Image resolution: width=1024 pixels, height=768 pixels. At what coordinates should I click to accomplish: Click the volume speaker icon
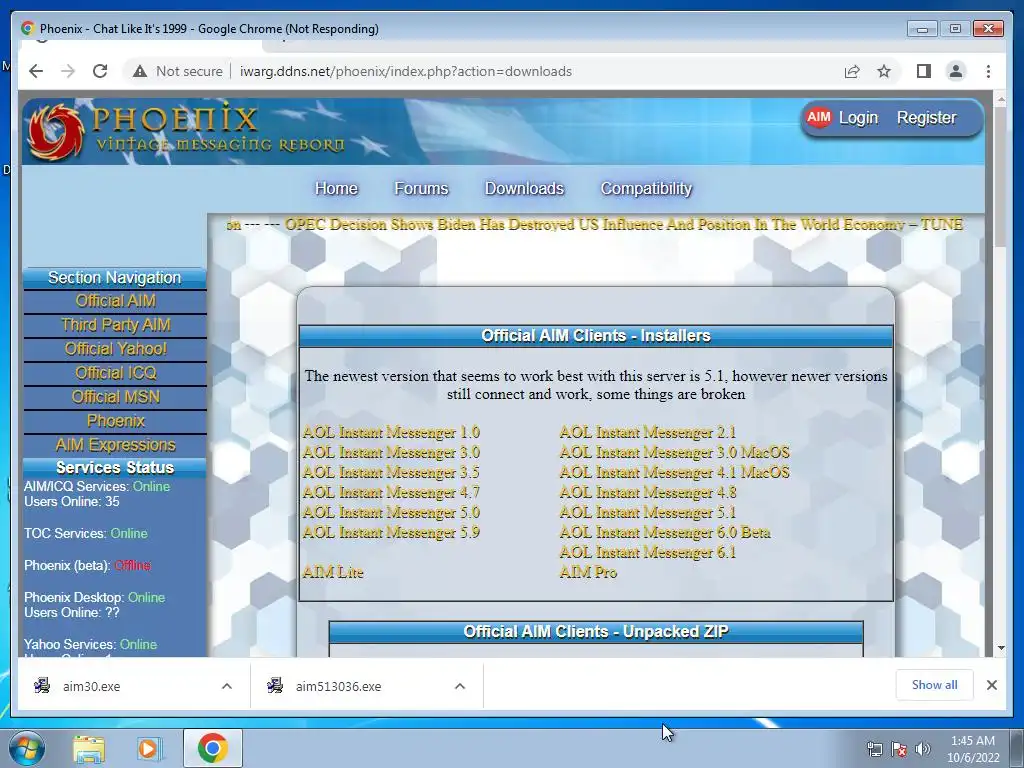923,750
